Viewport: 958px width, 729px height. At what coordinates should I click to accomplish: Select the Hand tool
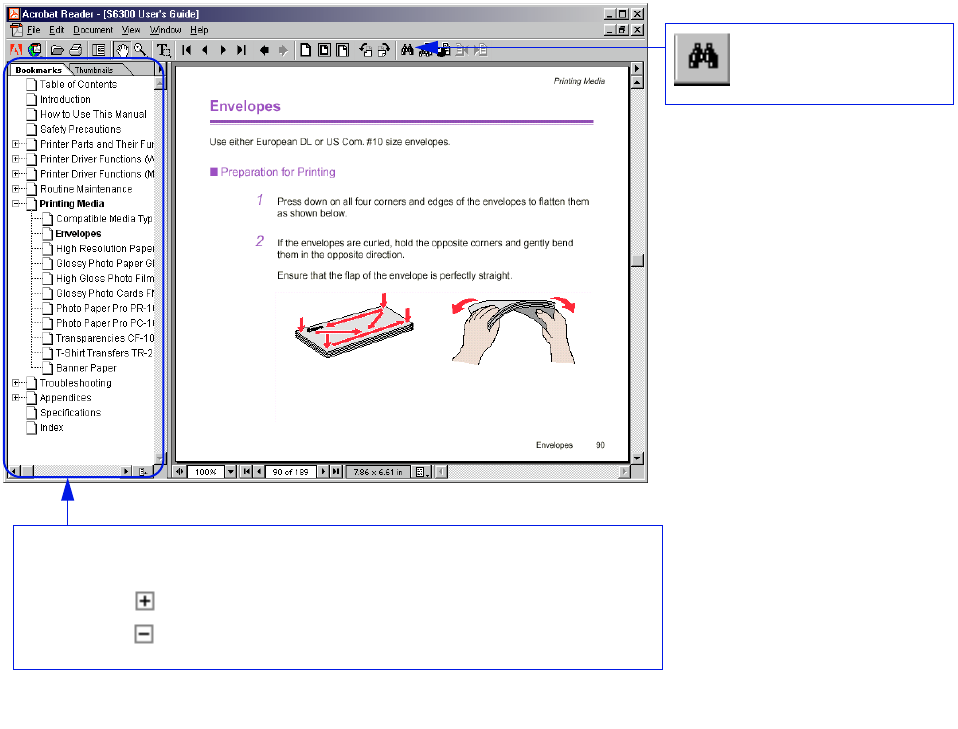click(x=123, y=49)
